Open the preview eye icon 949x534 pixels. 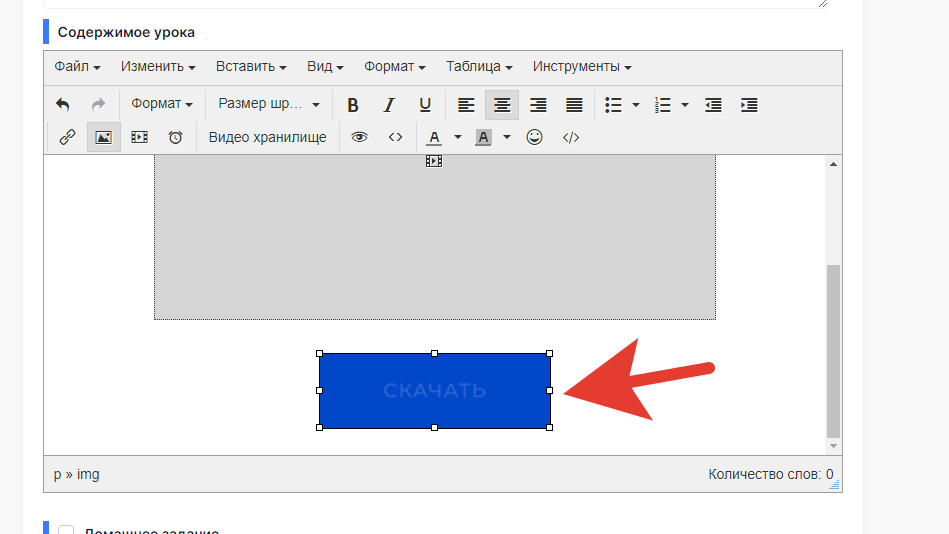tap(360, 137)
